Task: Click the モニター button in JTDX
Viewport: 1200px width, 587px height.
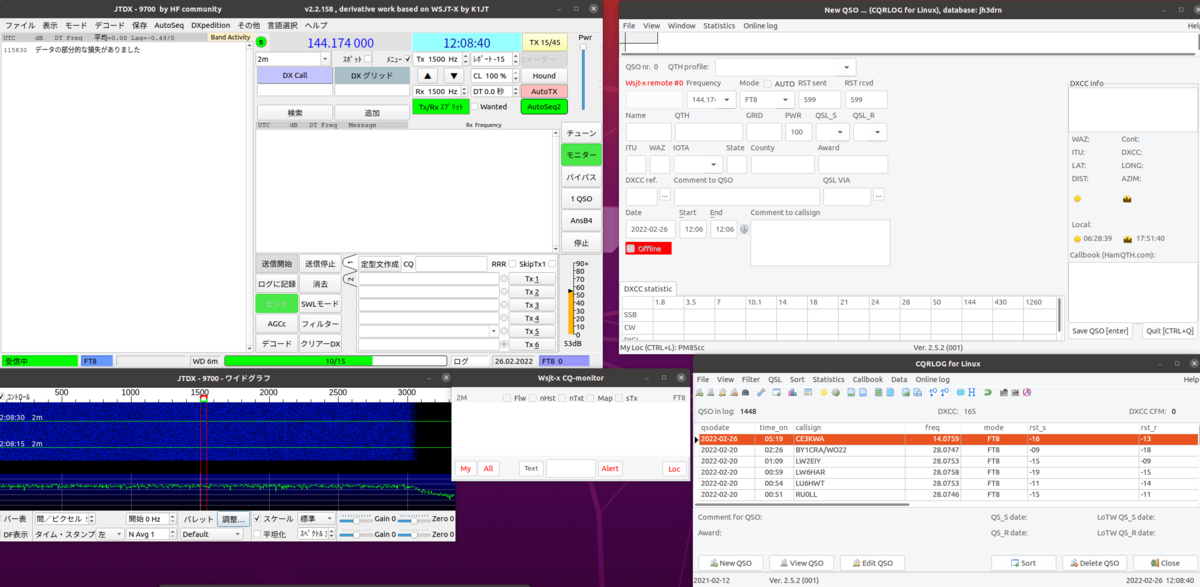Action: click(581, 155)
